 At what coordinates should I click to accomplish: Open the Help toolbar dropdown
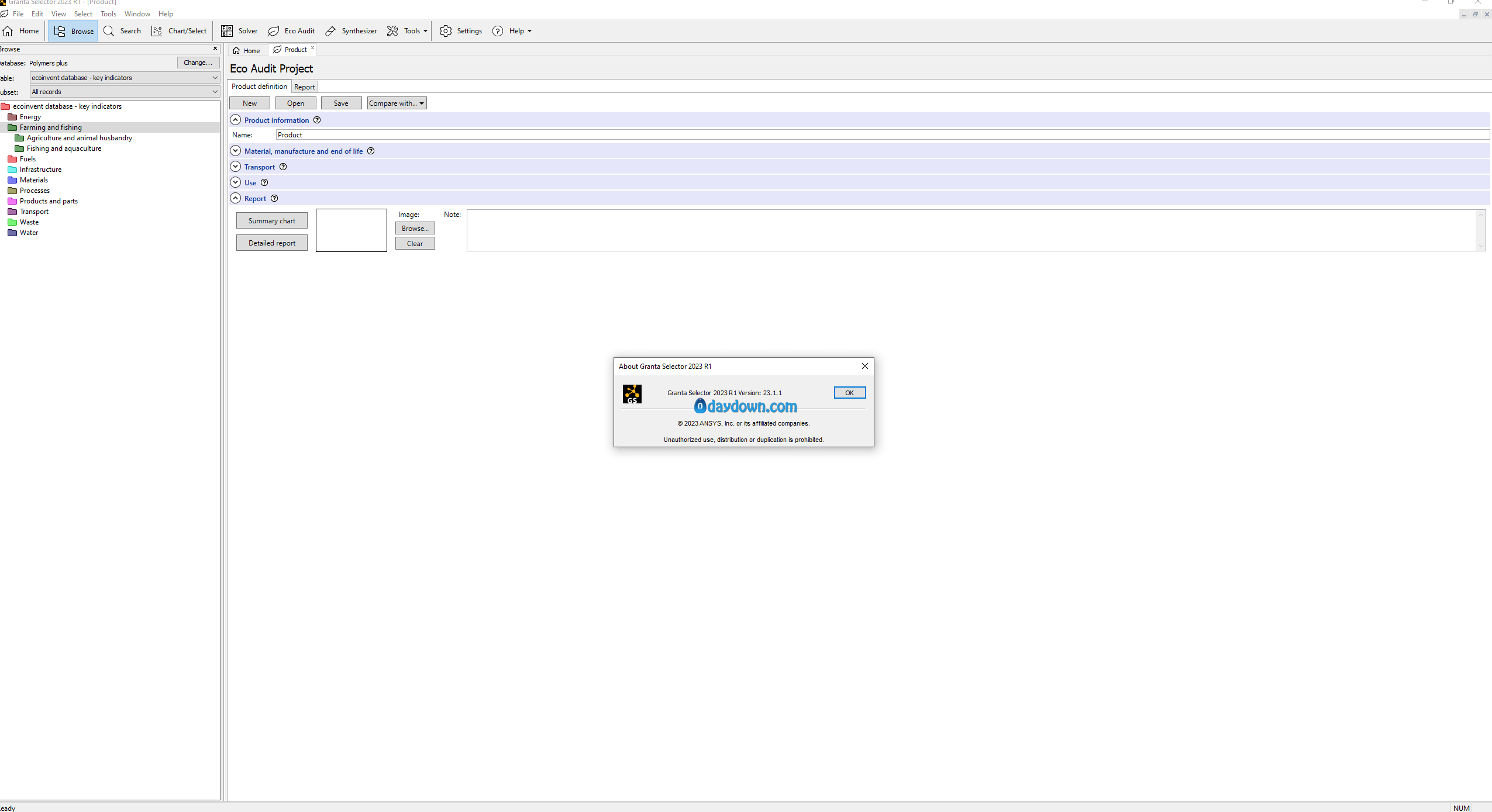pos(512,31)
